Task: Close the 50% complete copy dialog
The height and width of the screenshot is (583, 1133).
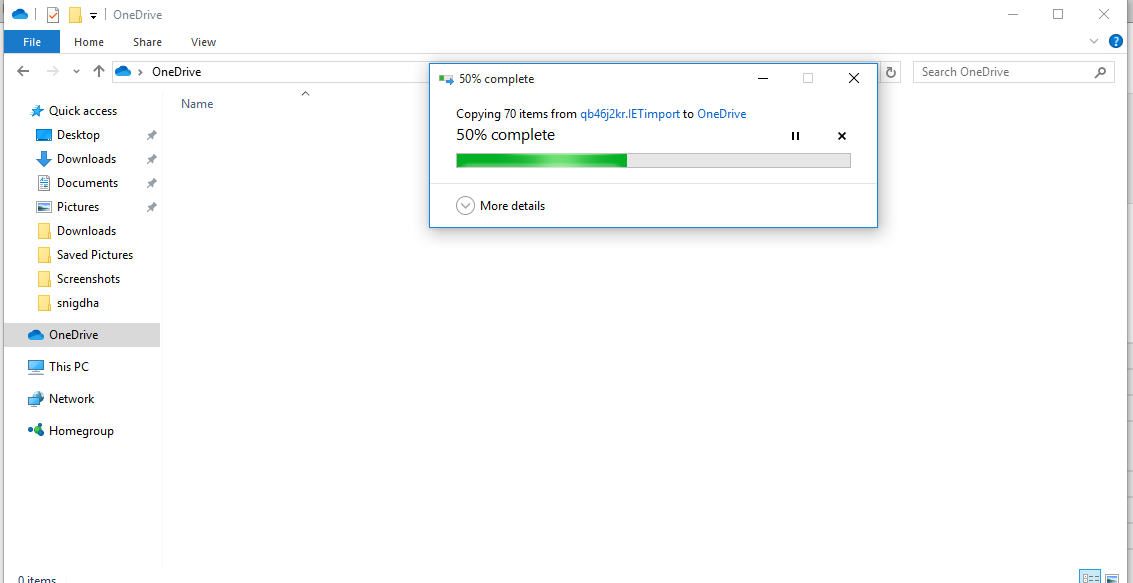Action: pos(853,79)
